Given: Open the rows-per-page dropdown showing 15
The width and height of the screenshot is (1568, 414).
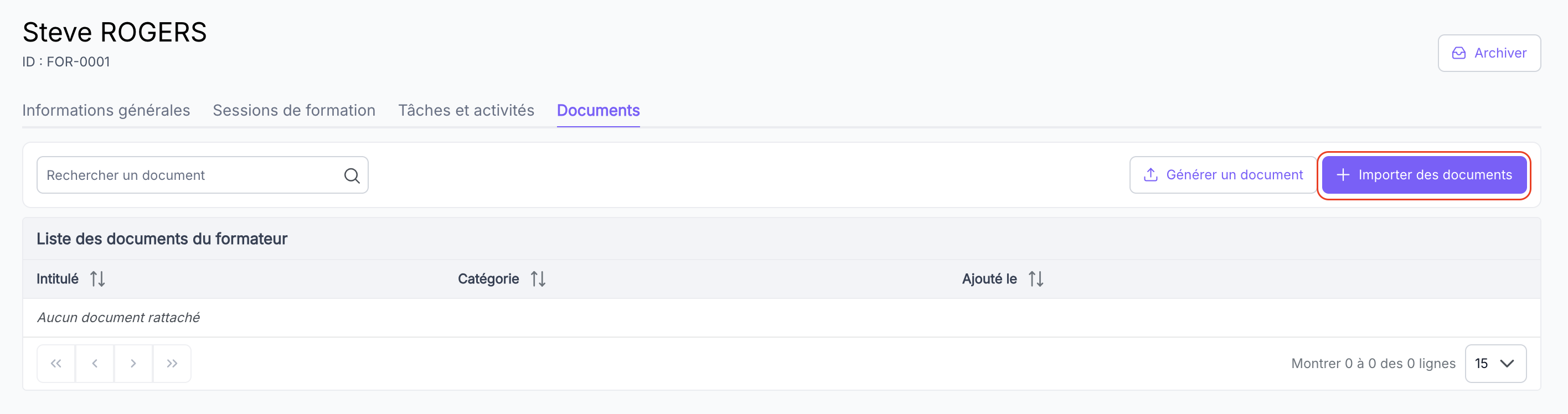Looking at the screenshot, I should click(1495, 364).
